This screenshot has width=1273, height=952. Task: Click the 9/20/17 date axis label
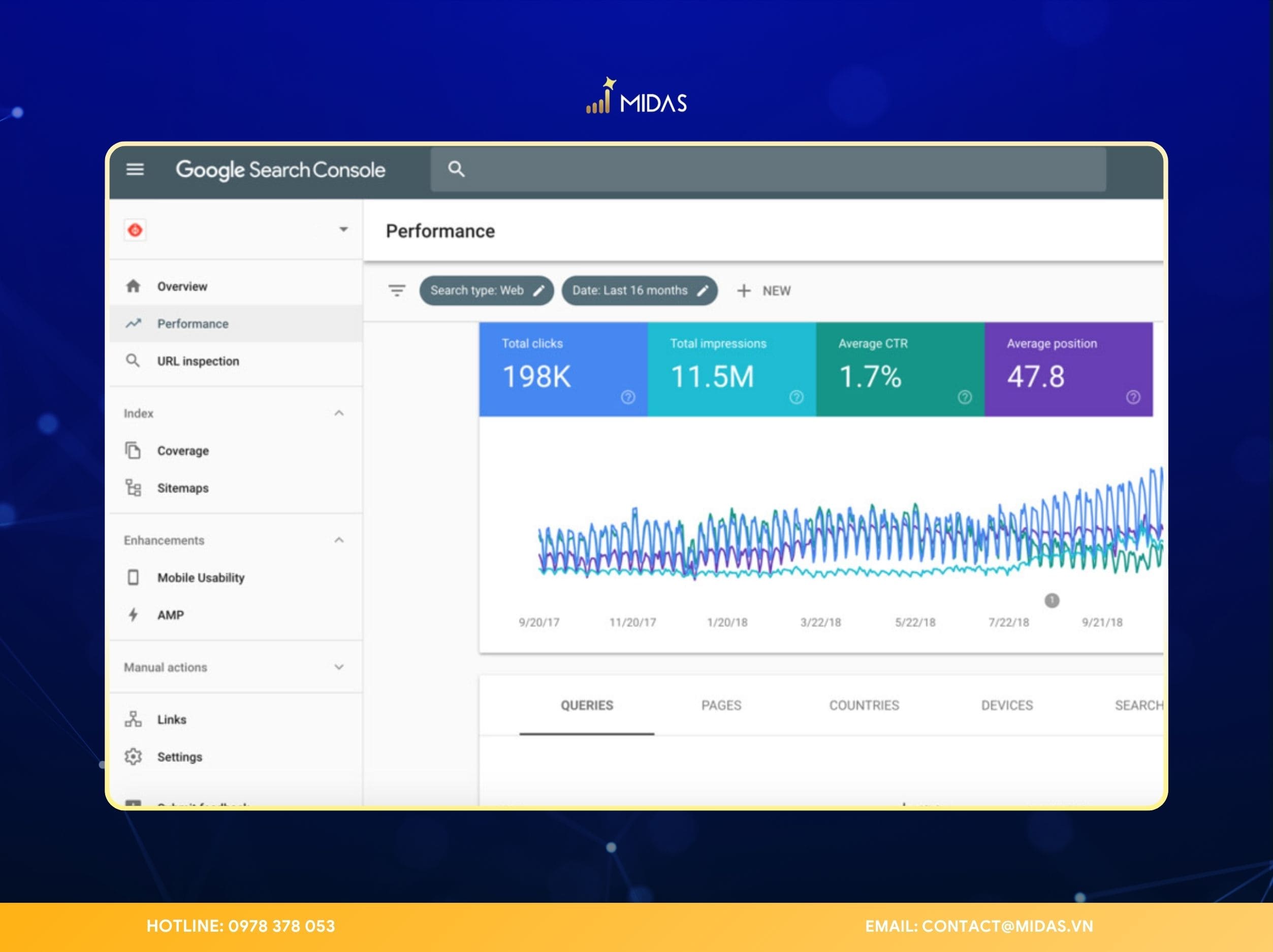click(538, 622)
